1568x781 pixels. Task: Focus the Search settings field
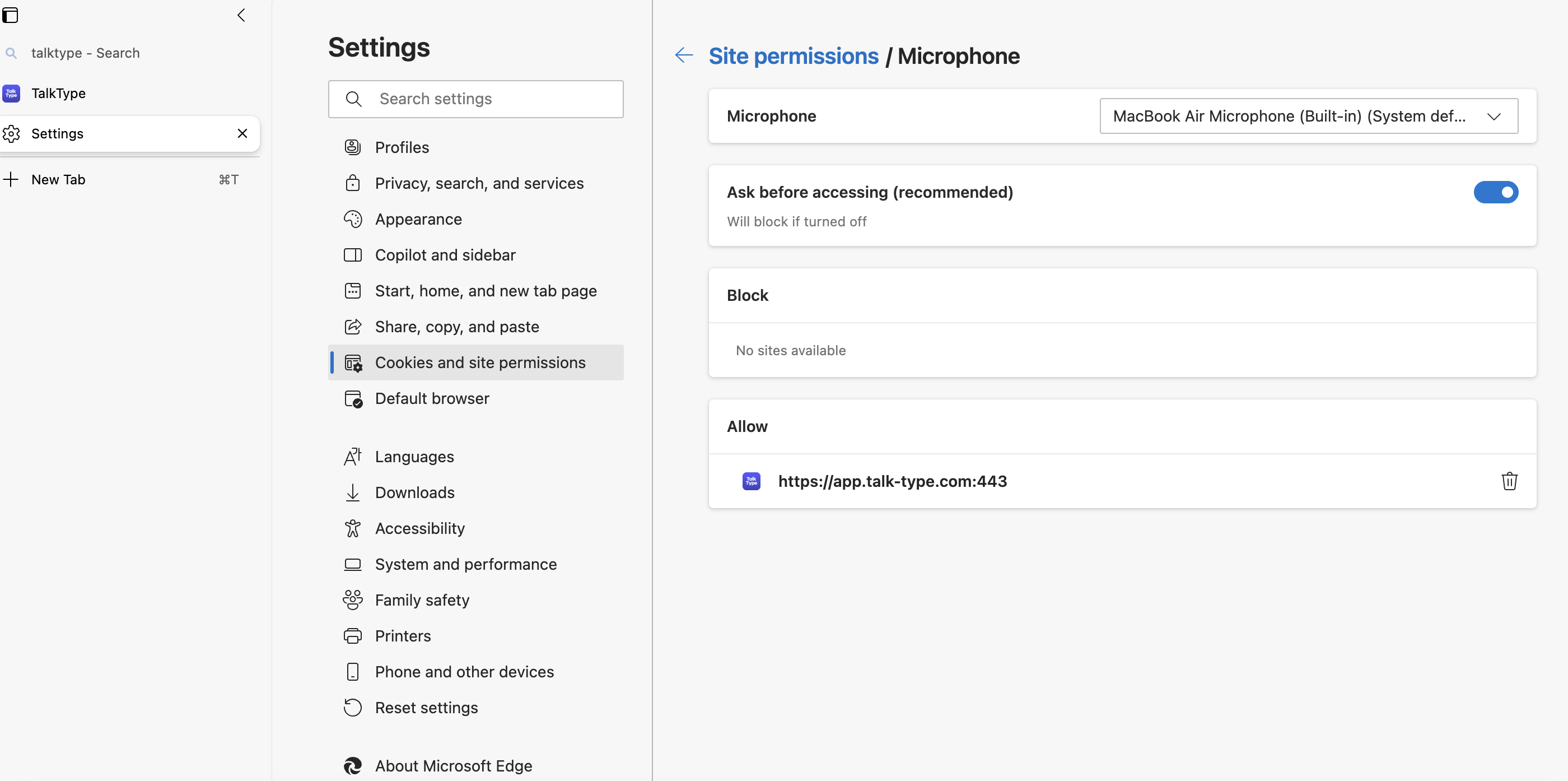[x=476, y=99]
